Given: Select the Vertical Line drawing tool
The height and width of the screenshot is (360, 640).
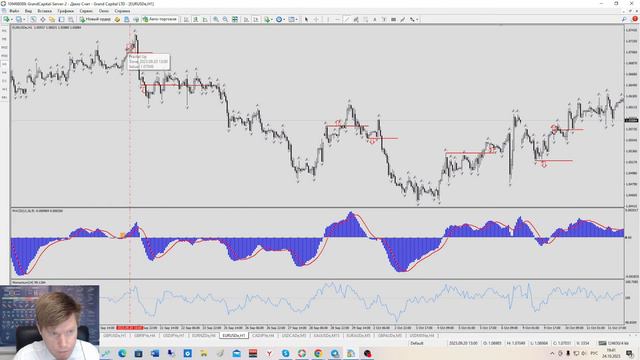Looking at the screenshot, I should coord(328,19).
